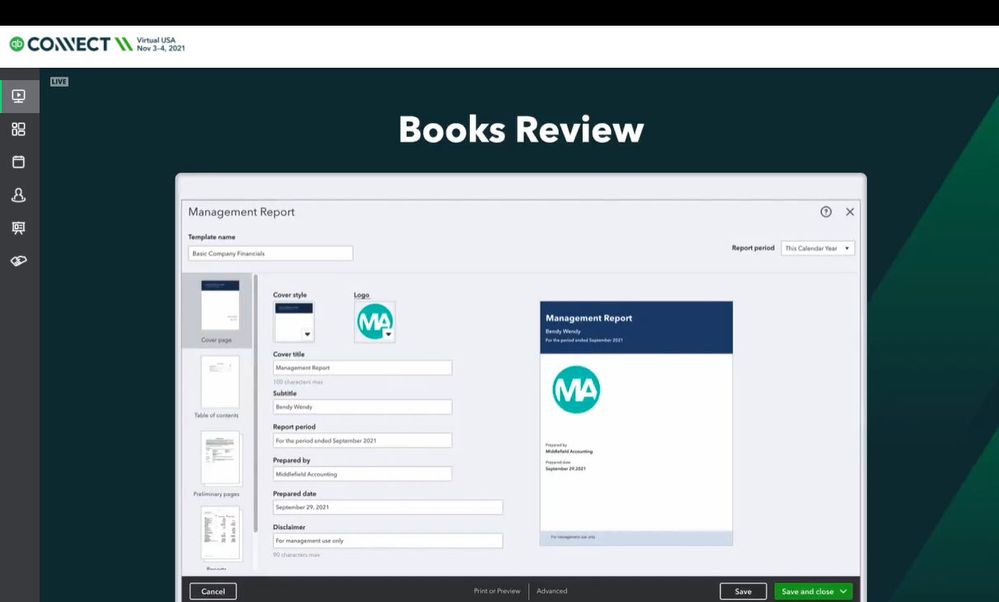Screen dimensions: 999x602
Task: Open the calendar icon in sidebar
Action: [x=18, y=162]
